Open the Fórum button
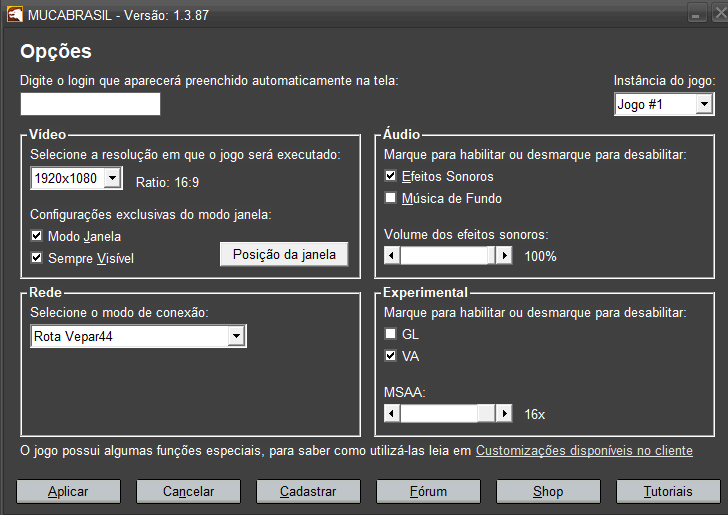728x515 pixels. 428,491
